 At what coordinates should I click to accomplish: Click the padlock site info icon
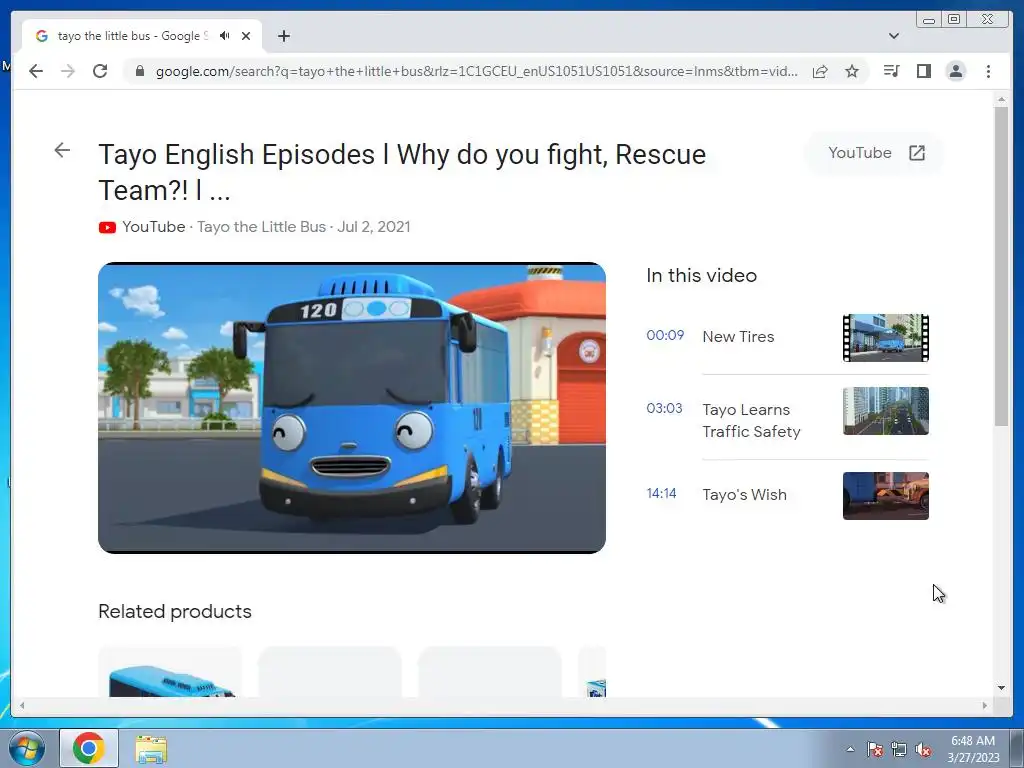point(140,71)
